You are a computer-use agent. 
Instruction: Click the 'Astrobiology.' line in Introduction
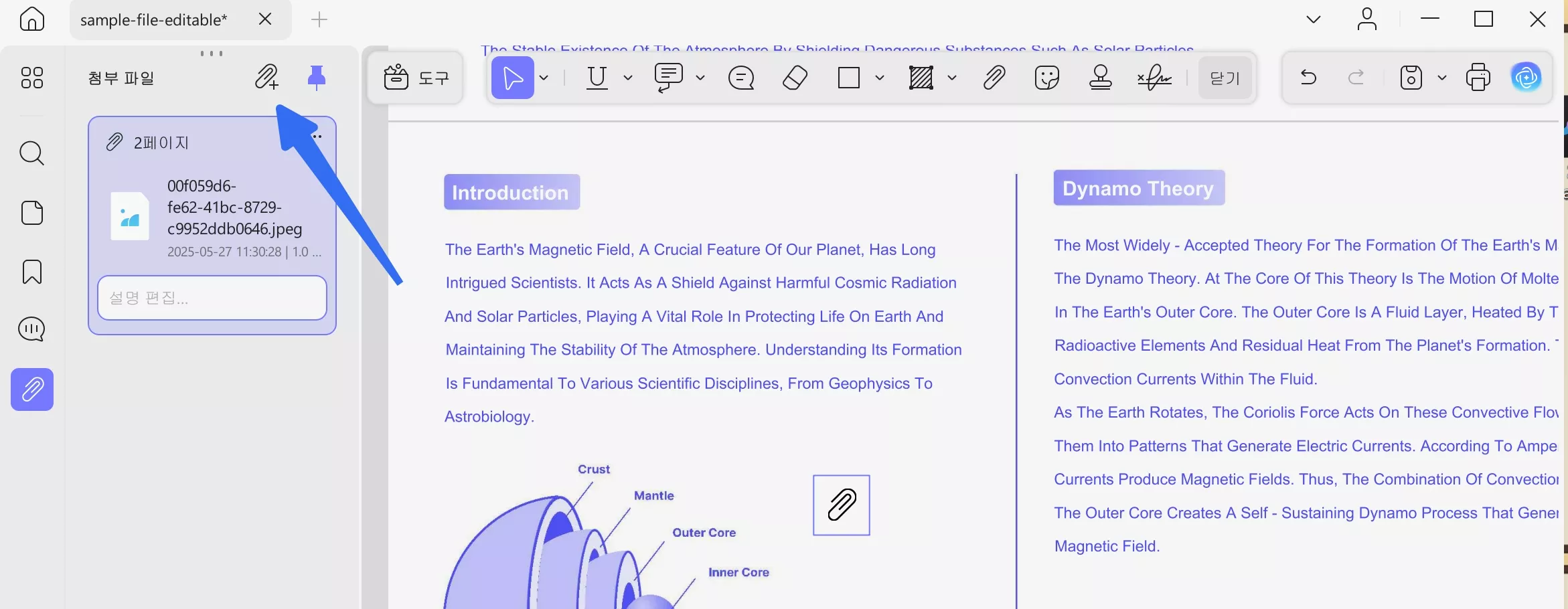click(x=489, y=416)
